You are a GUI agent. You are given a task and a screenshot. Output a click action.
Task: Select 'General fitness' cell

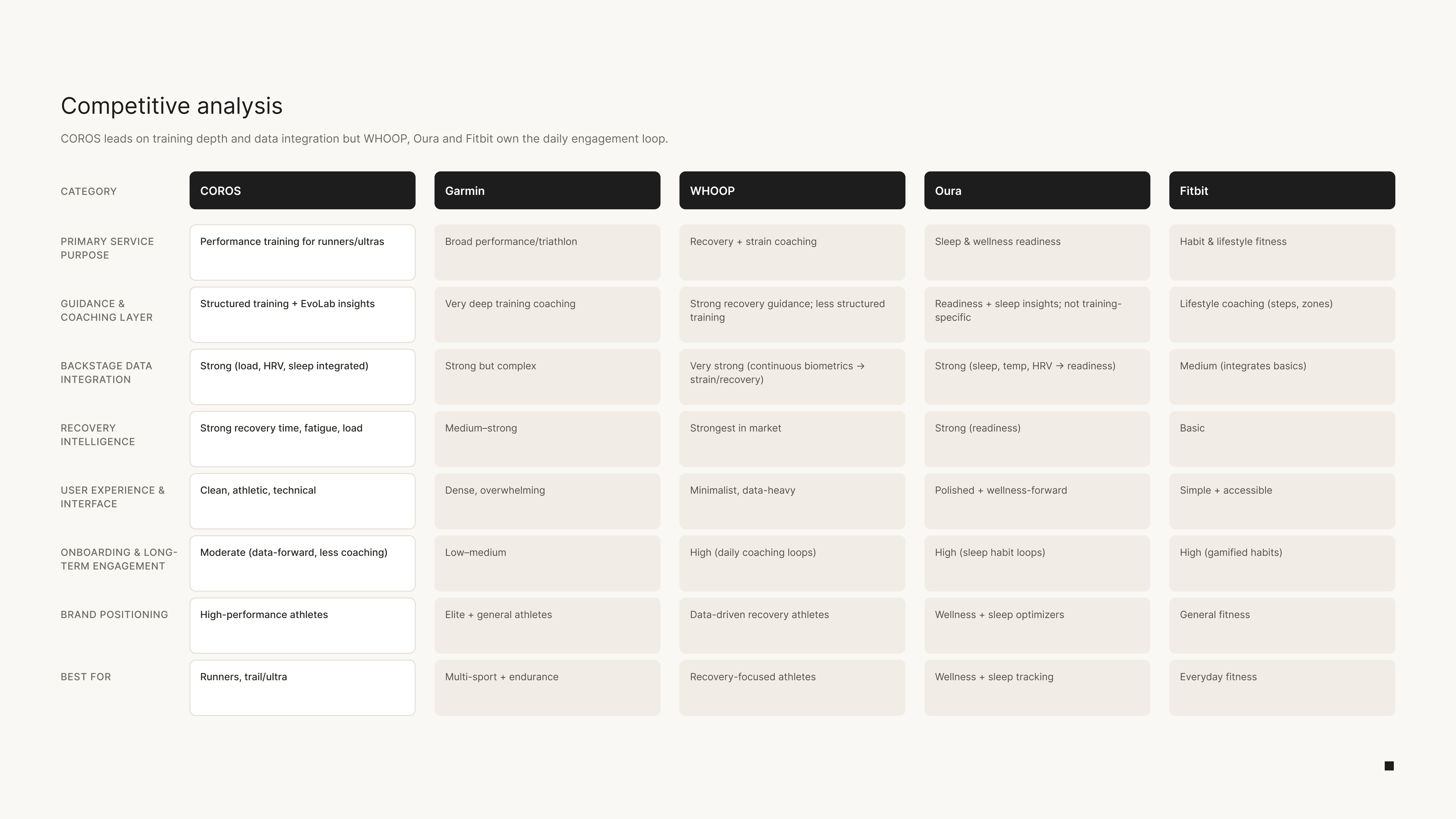tap(1282, 626)
